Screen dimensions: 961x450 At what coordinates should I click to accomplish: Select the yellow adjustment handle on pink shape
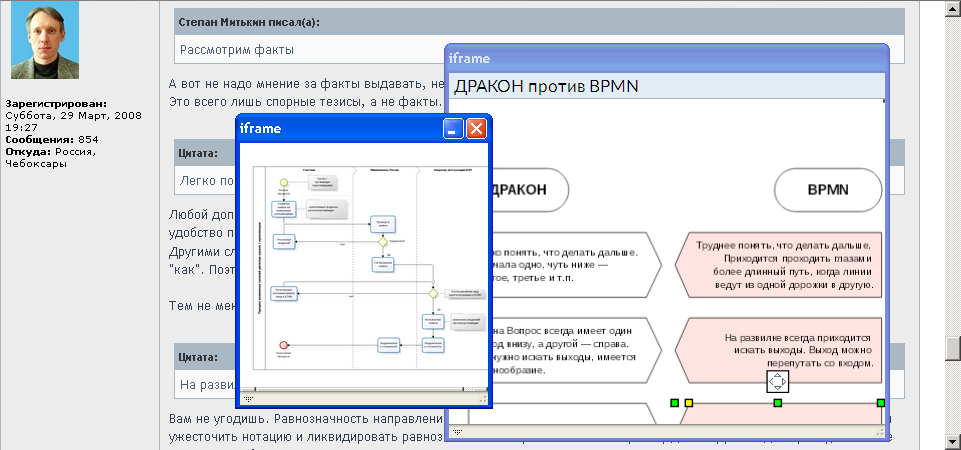click(x=688, y=403)
